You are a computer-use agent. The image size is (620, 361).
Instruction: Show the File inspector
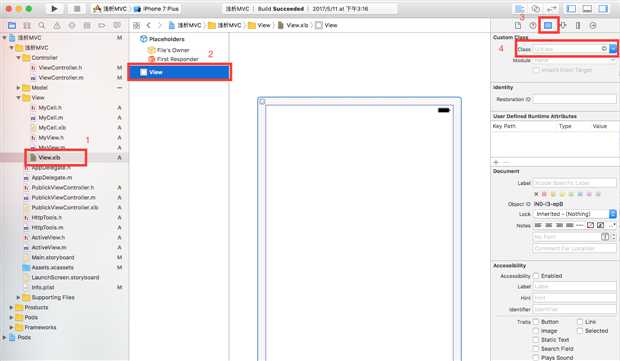point(518,25)
